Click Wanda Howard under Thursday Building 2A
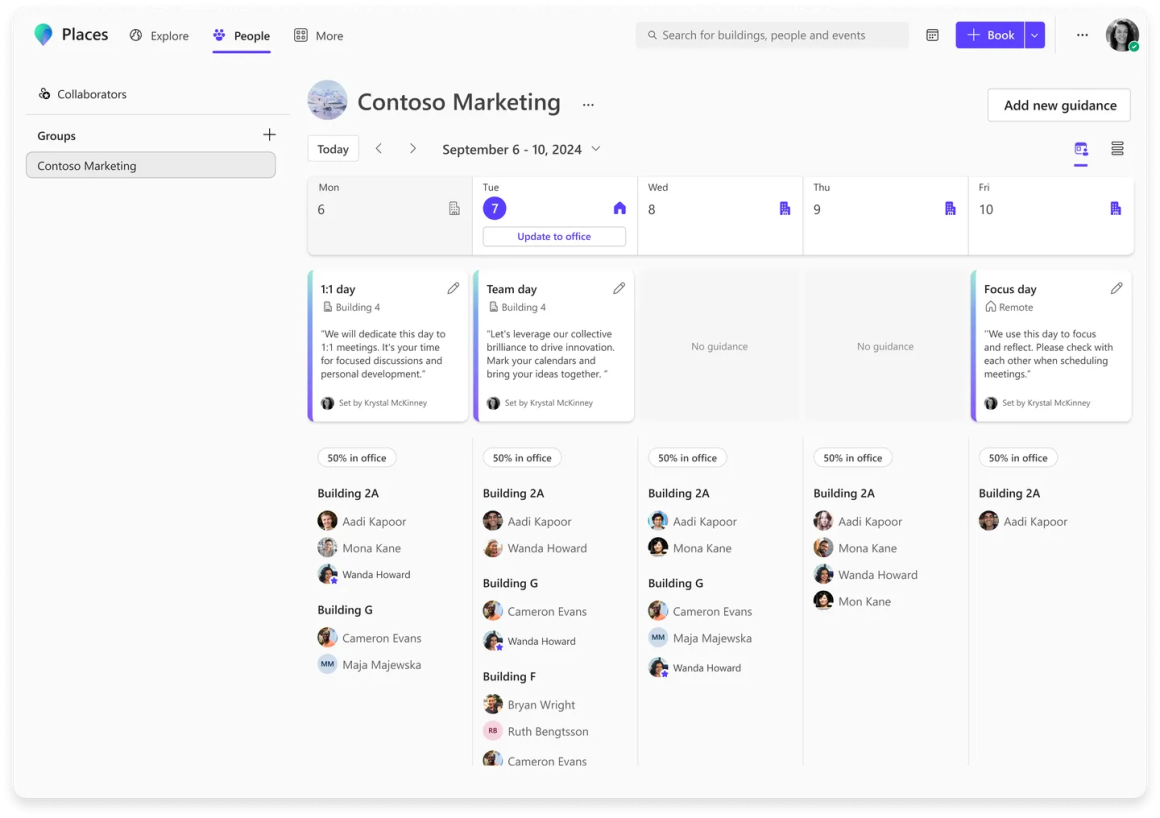Image resolution: width=1160 pixels, height=818 pixels. pos(866,575)
